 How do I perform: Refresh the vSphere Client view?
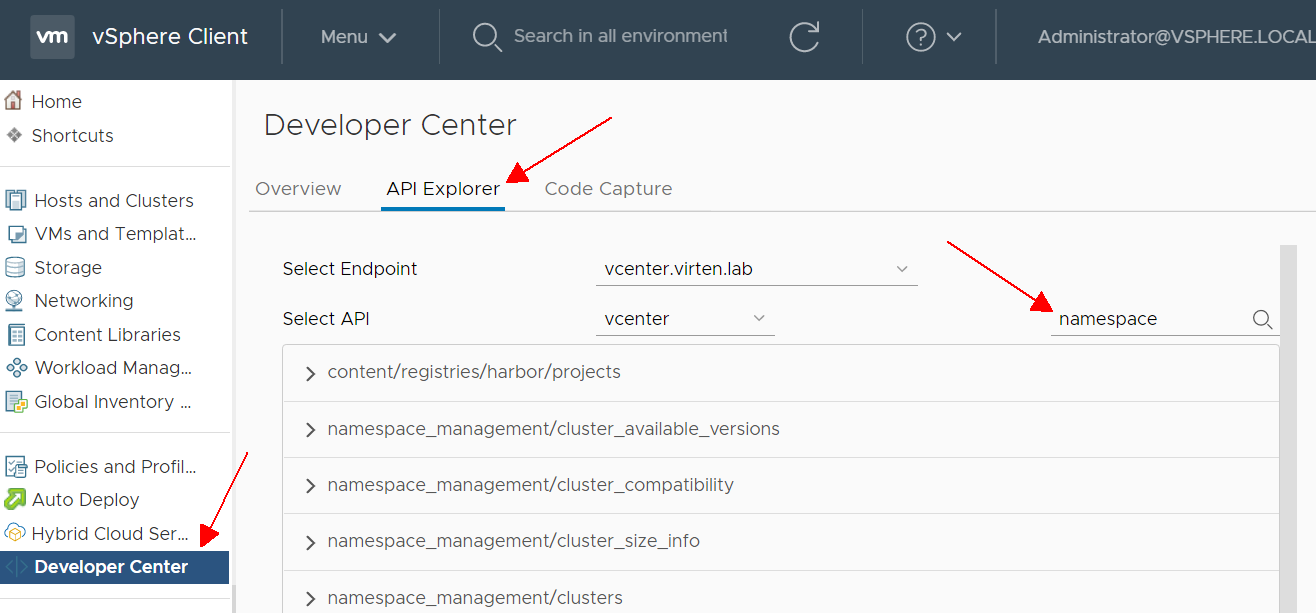[804, 37]
